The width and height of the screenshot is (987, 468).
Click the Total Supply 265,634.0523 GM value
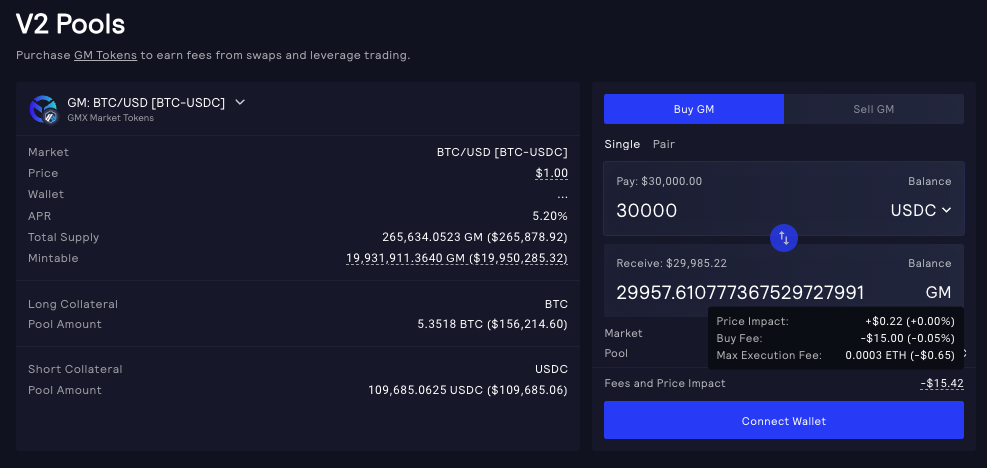pos(475,237)
